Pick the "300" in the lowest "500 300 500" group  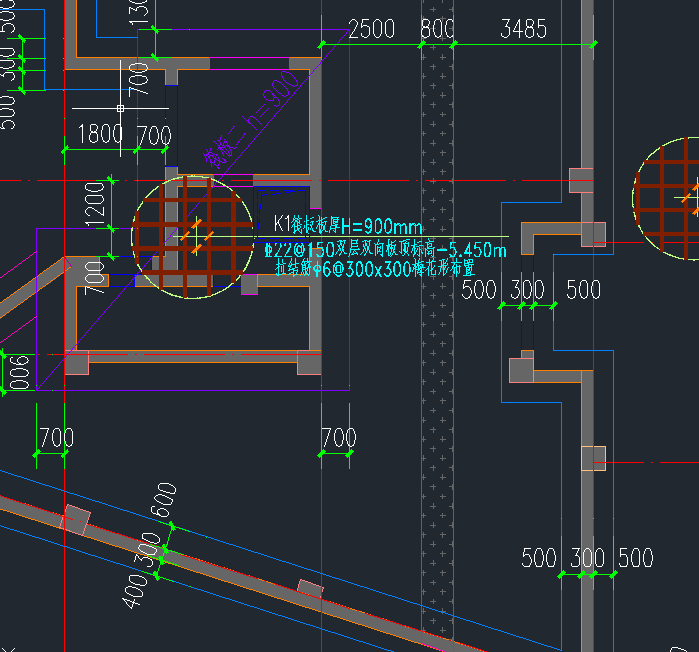tap(588, 558)
